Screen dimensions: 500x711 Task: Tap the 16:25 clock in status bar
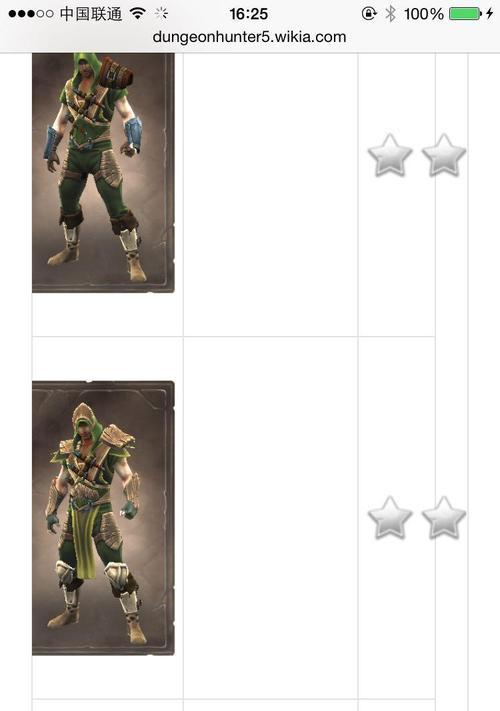click(x=248, y=14)
